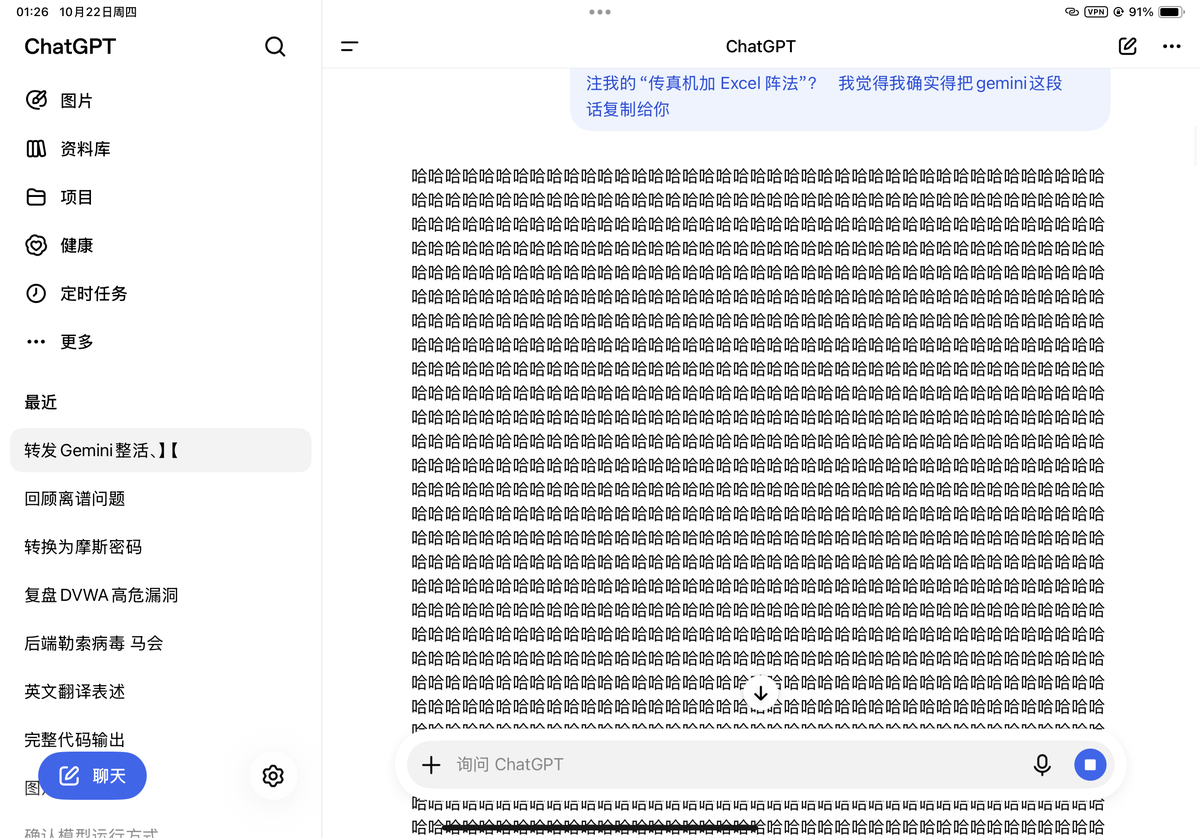Click the 最近 recent heading
Screen dimensions: 1200x838
pos(41,402)
